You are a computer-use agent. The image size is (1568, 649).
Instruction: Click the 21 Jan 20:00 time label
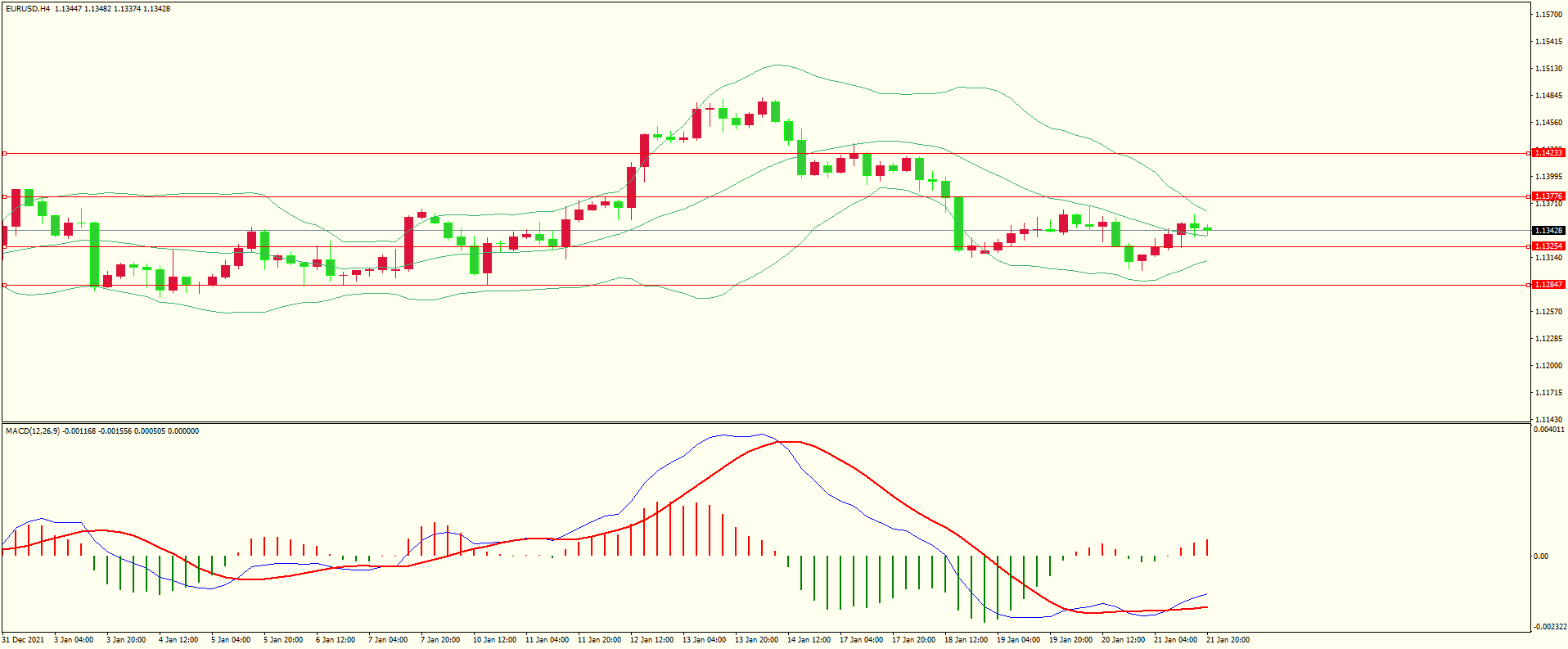click(x=1228, y=640)
